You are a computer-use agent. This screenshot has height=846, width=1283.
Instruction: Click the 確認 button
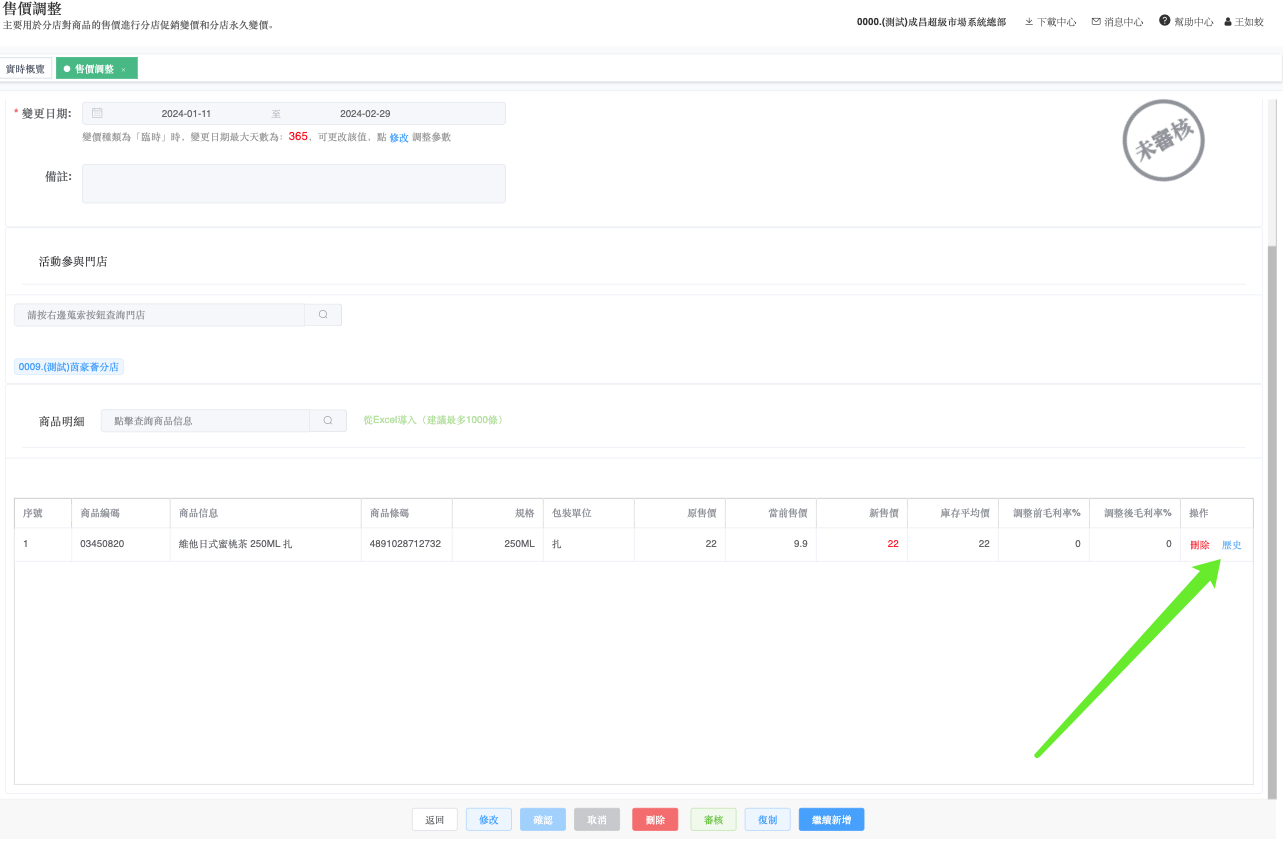543,820
